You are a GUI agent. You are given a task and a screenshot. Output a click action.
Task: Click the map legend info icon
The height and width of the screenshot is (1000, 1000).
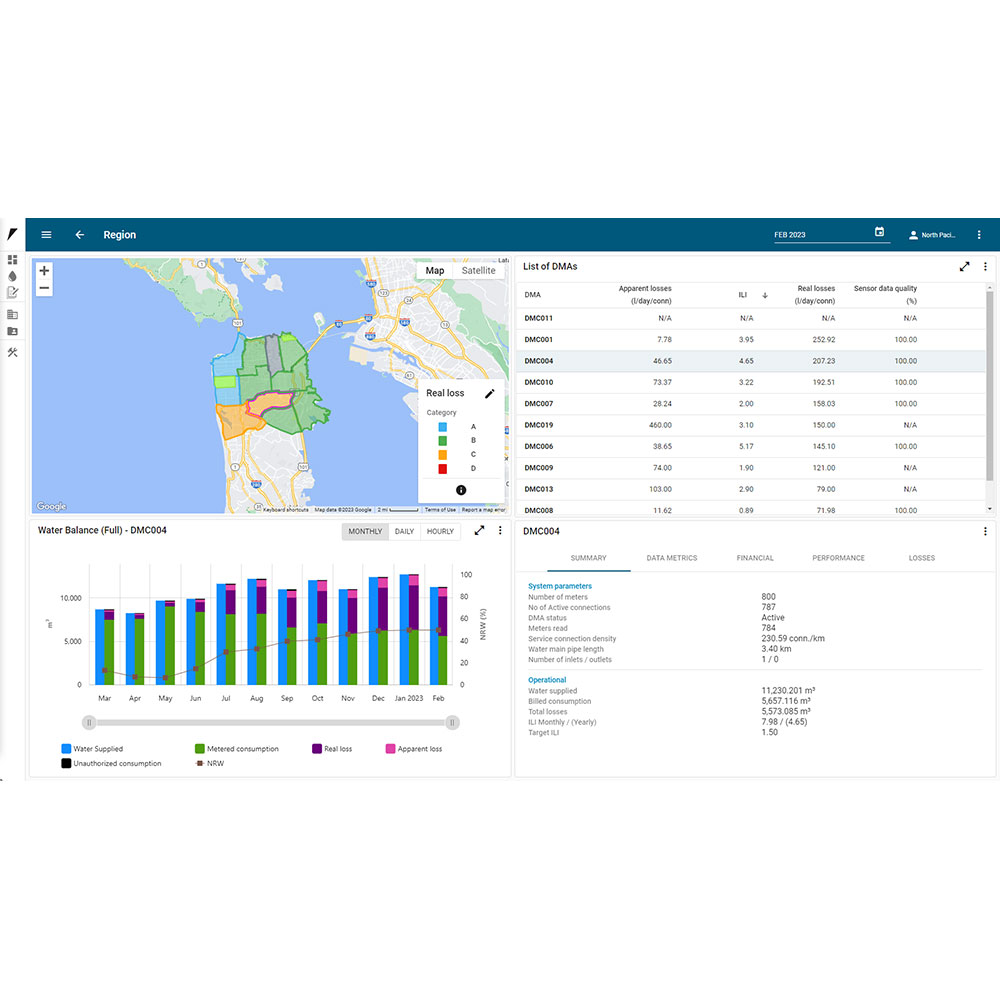461,490
